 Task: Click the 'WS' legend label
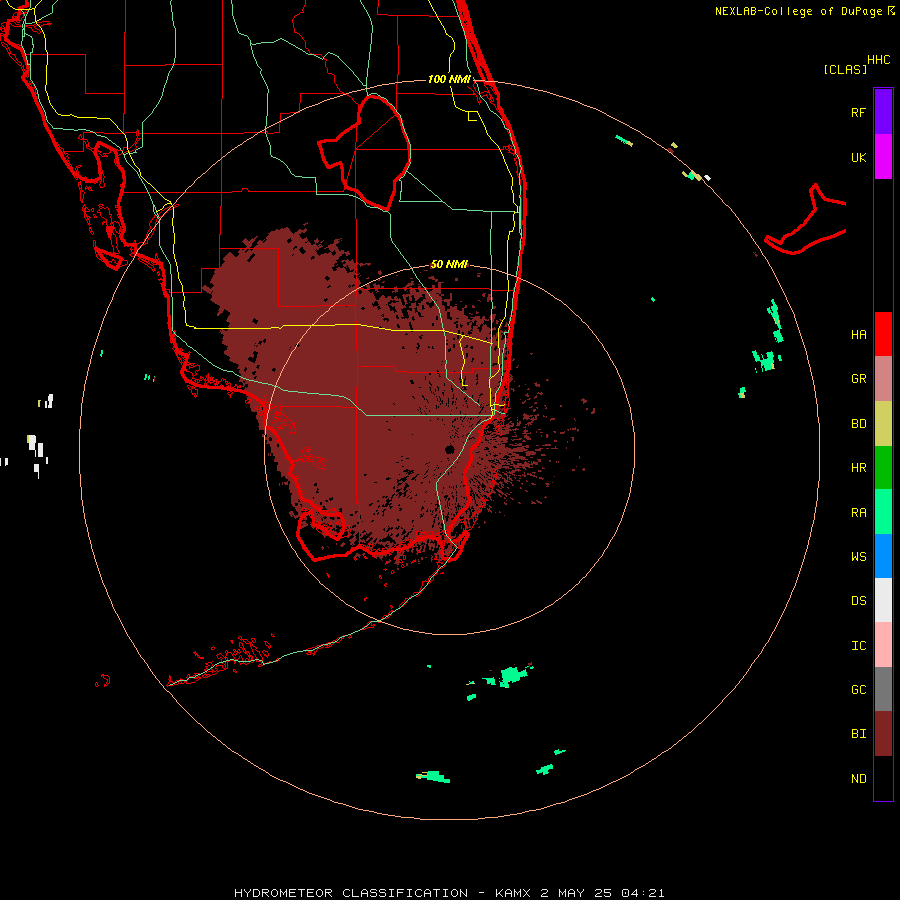(858, 557)
